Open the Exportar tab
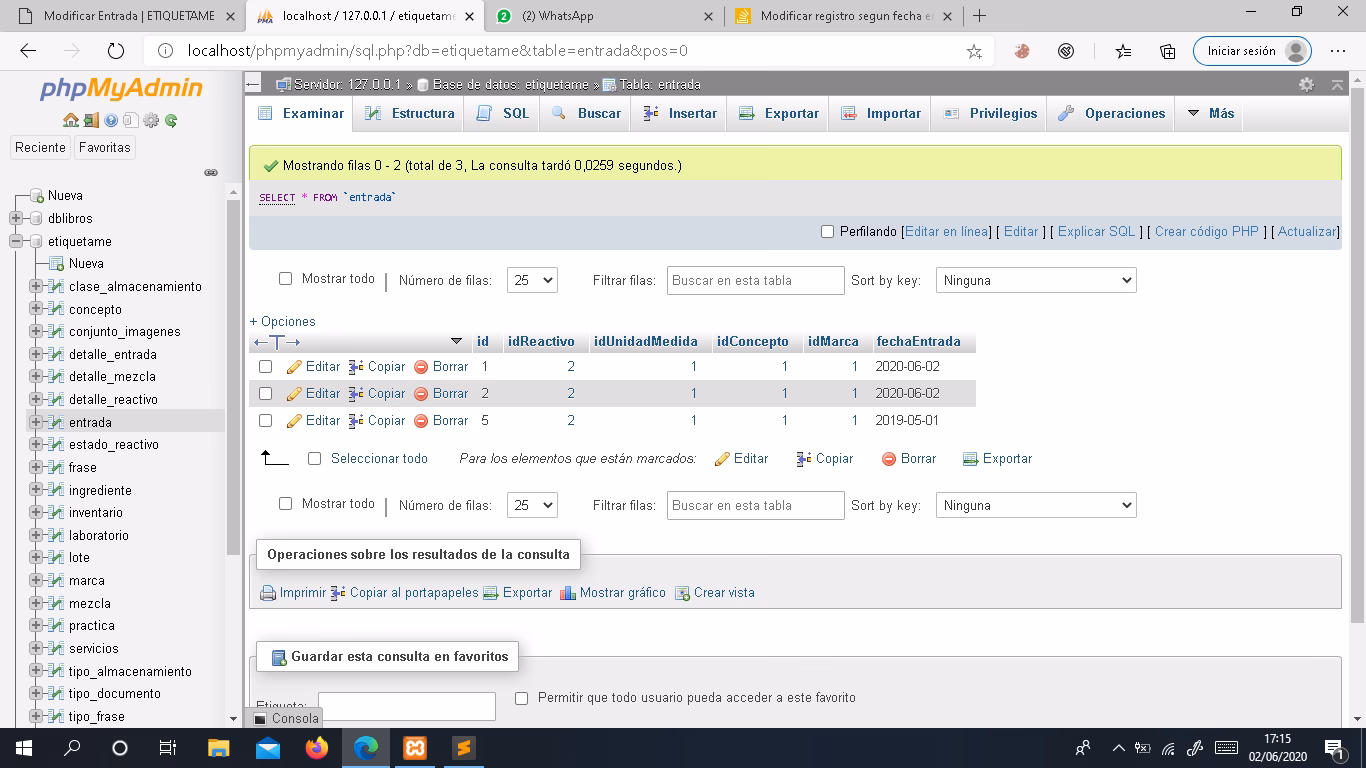 click(x=779, y=113)
